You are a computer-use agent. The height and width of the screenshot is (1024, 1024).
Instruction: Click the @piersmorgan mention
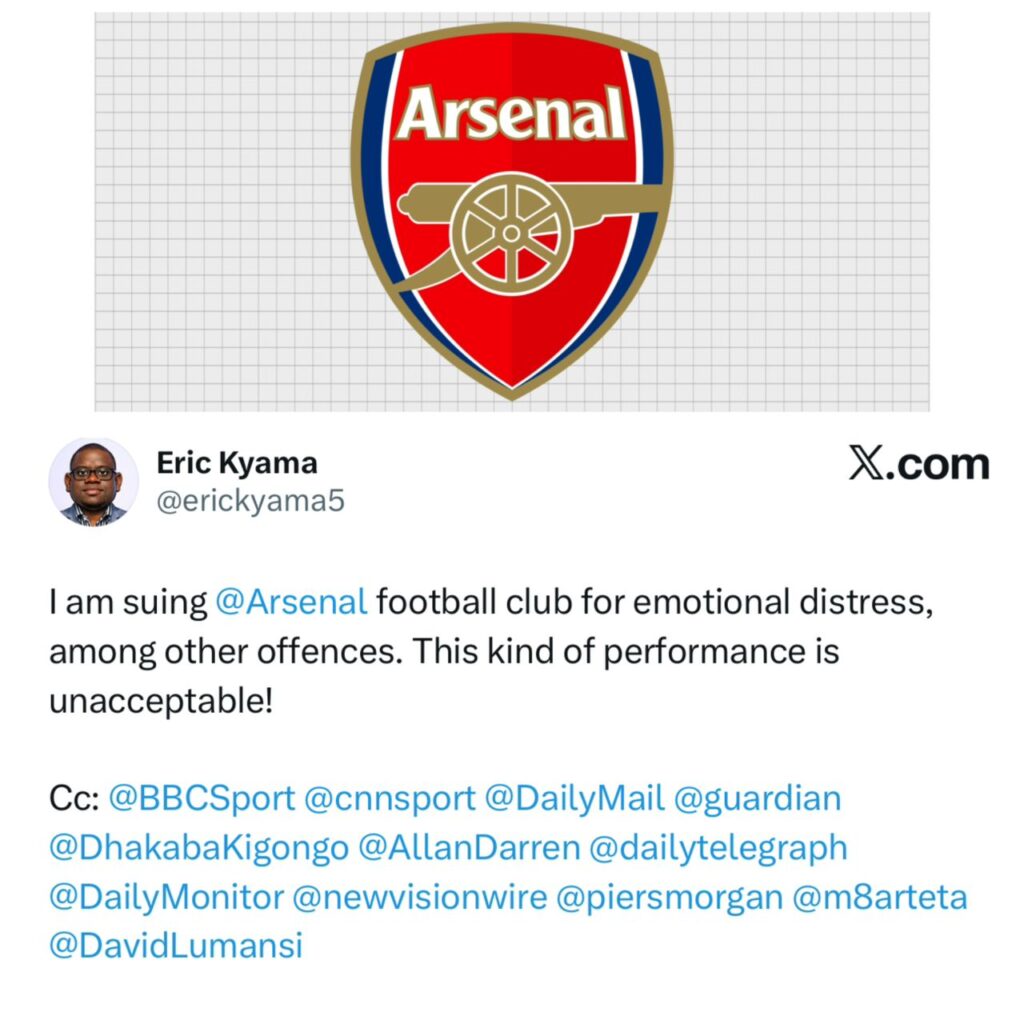(669, 897)
